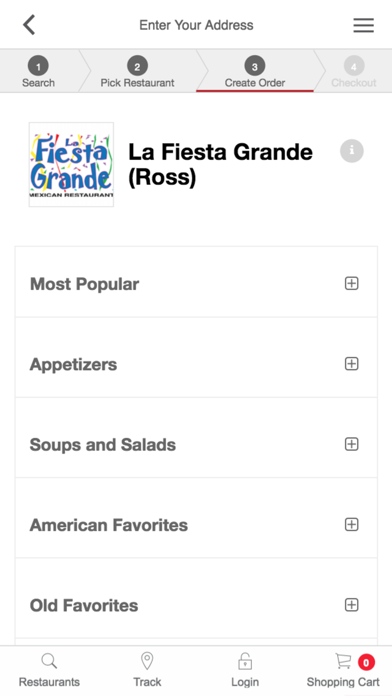The width and height of the screenshot is (392, 696).
Task: Click the cart item count badge
Action: (x=366, y=663)
